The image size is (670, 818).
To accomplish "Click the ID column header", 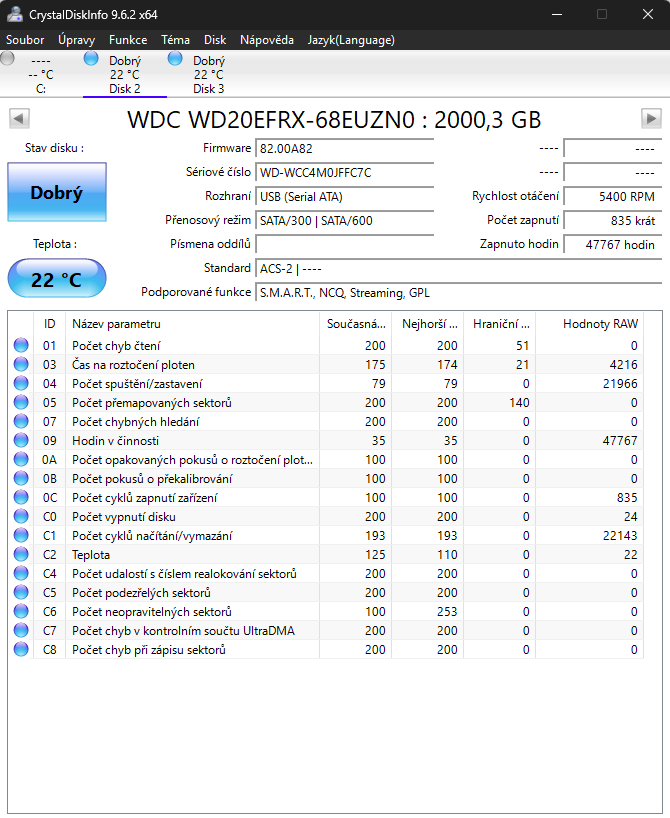I will point(50,324).
